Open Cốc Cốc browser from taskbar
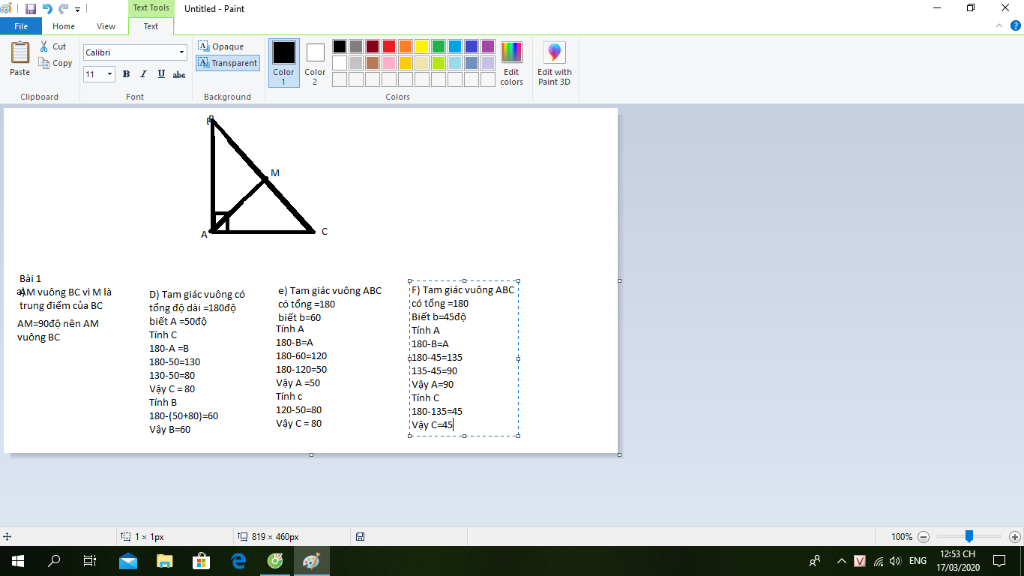Viewport: 1024px width, 576px height. [x=275, y=561]
